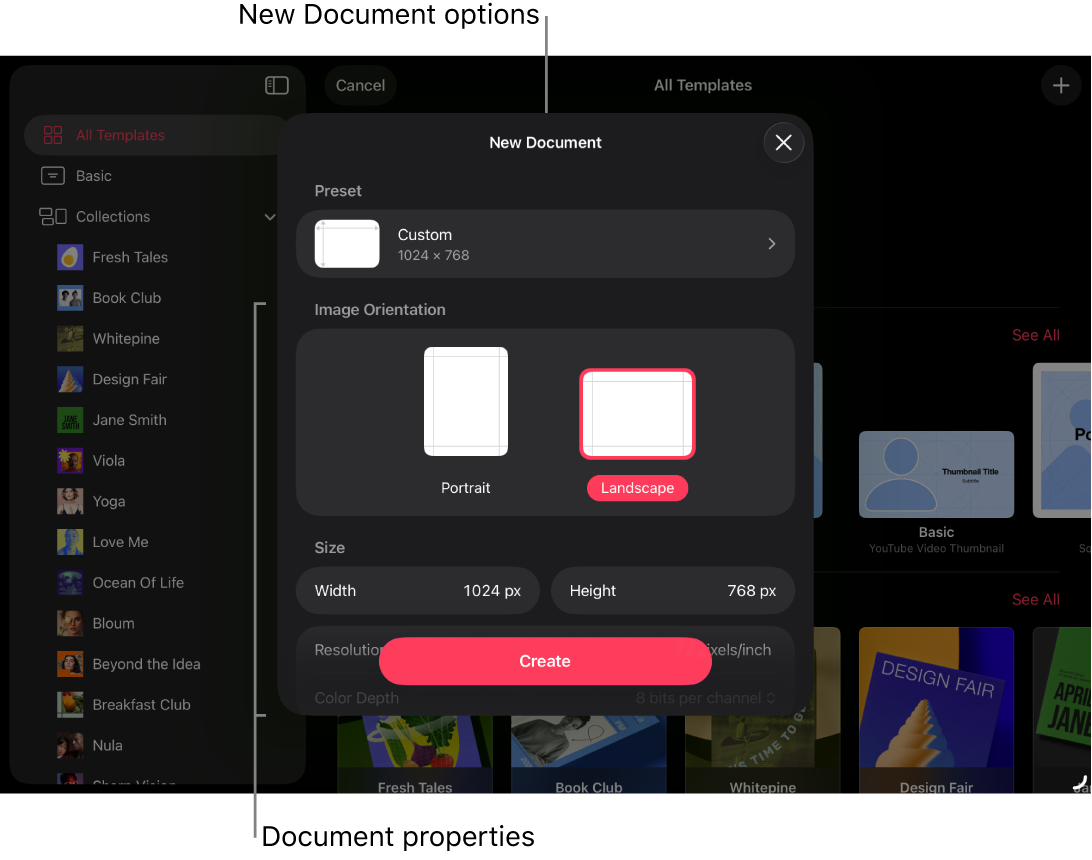
Task: Tap the plus icon to add new document
Action: pos(1061,85)
